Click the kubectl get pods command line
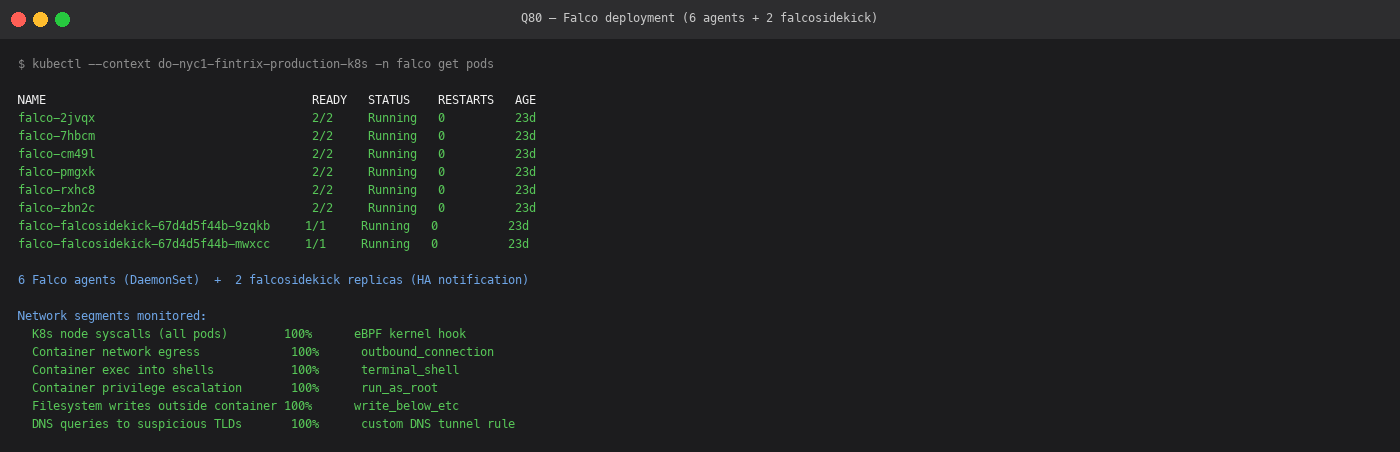The width and height of the screenshot is (1400, 452). click(x=256, y=64)
